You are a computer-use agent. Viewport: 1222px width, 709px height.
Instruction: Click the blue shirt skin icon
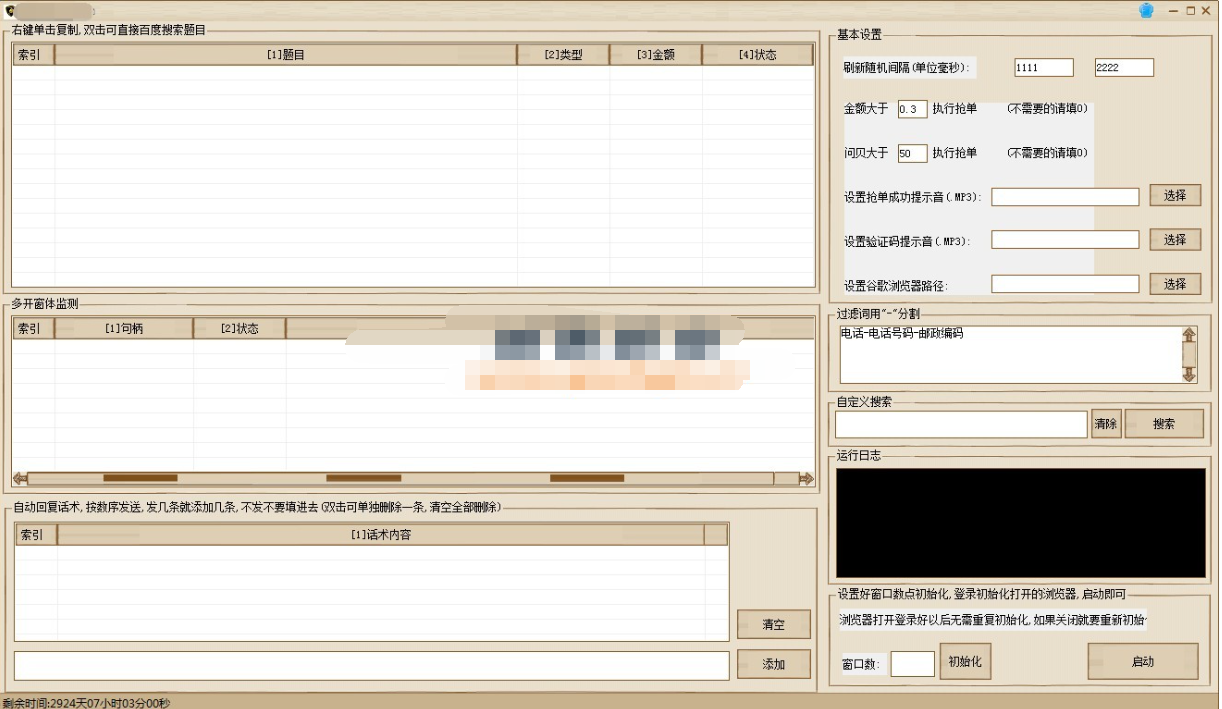tap(1146, 10)
